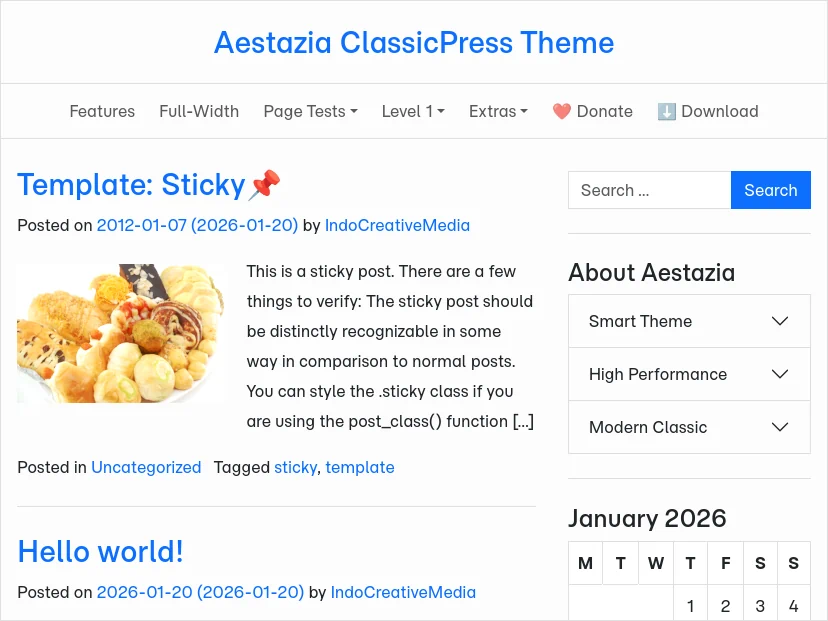Open the Aestazia ClassicPress Theme site title
The image size is (828, 621).
click(x=414, y=43)
